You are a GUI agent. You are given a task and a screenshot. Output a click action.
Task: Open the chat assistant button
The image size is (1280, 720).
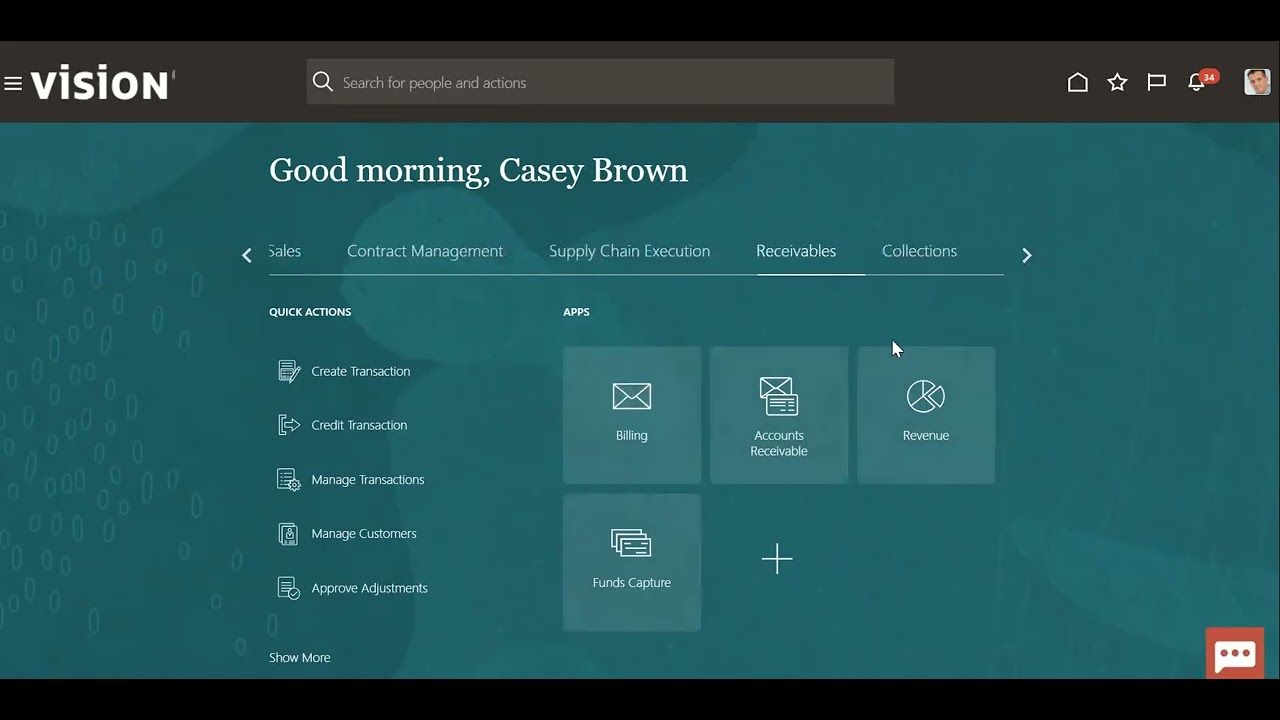pos(1235,654)
